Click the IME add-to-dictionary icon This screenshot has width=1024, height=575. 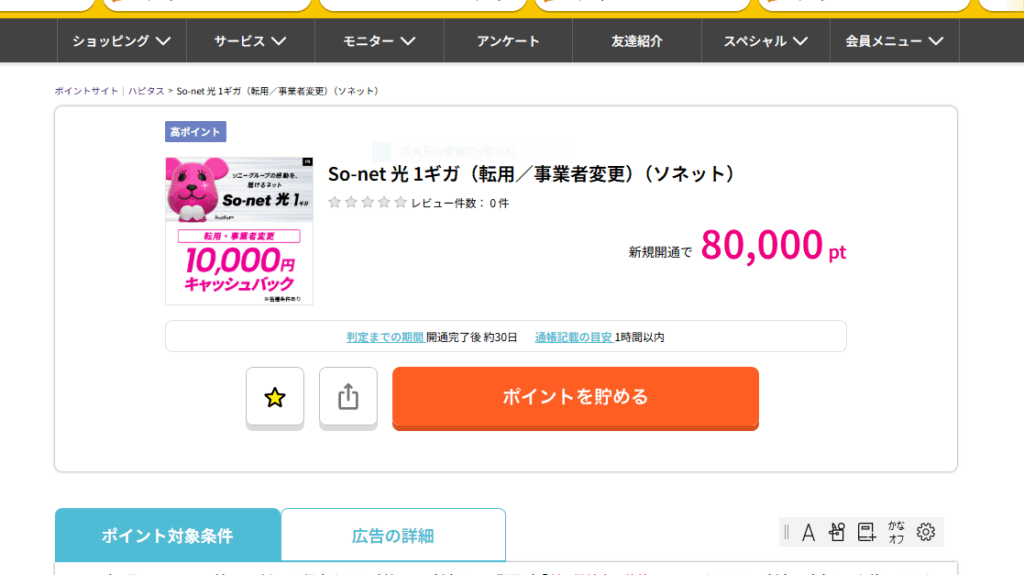(x=866, y=532)
